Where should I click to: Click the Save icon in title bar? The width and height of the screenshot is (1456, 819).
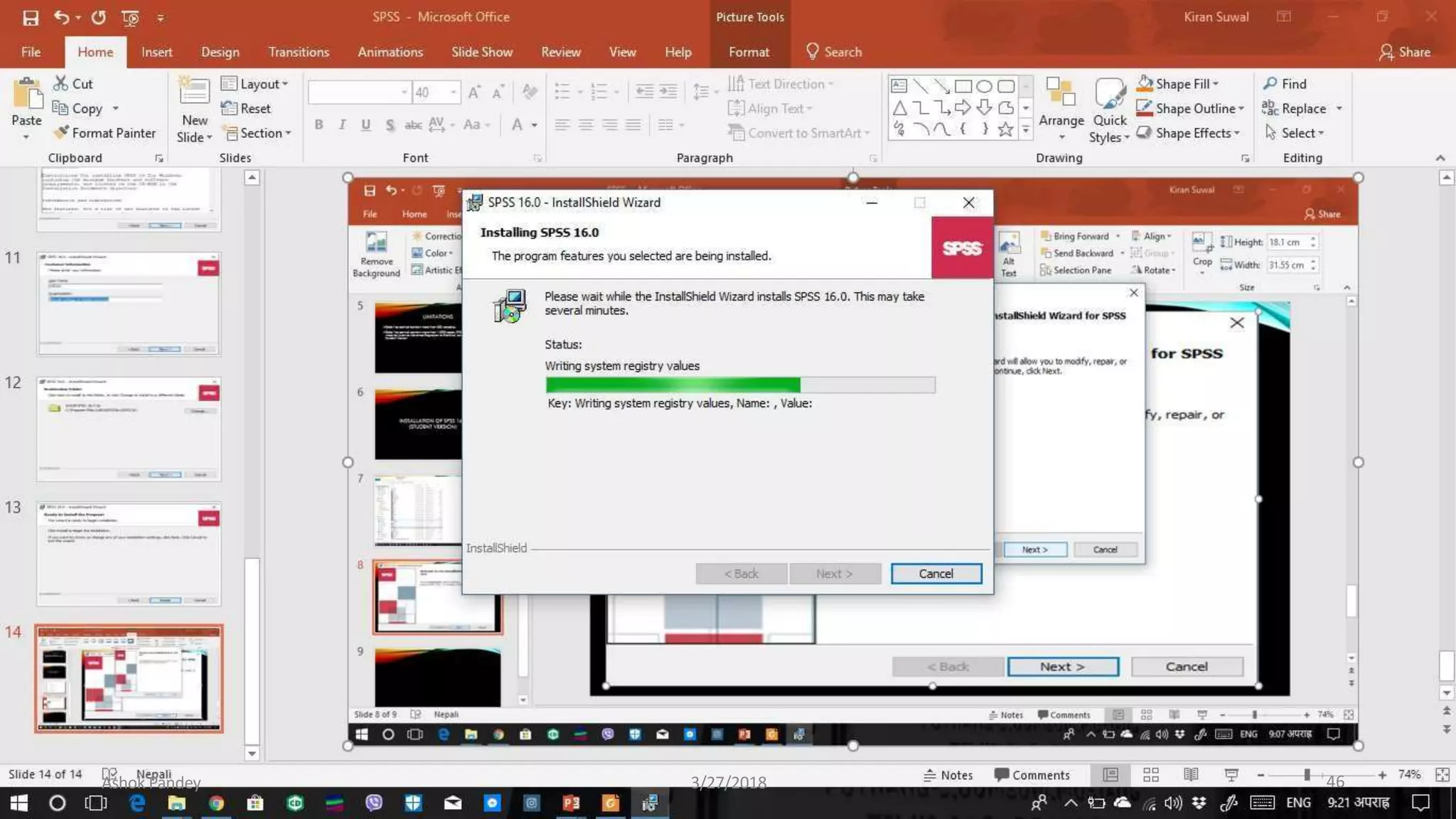tap(31, 18)
